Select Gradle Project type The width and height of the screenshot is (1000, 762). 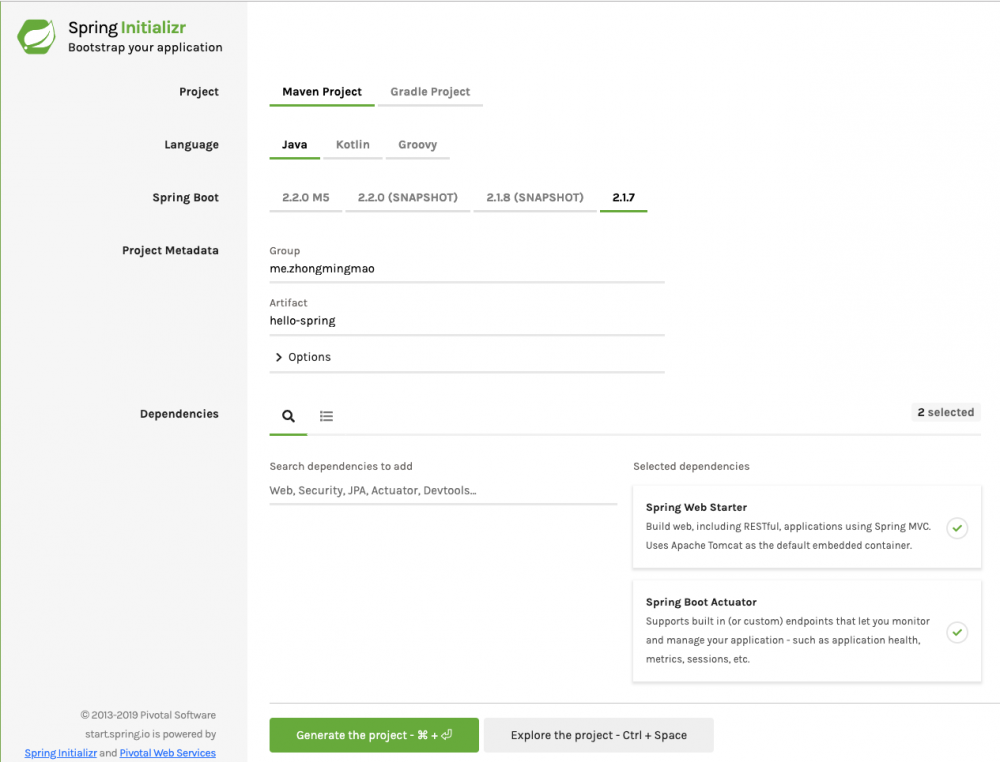[430, 92]
